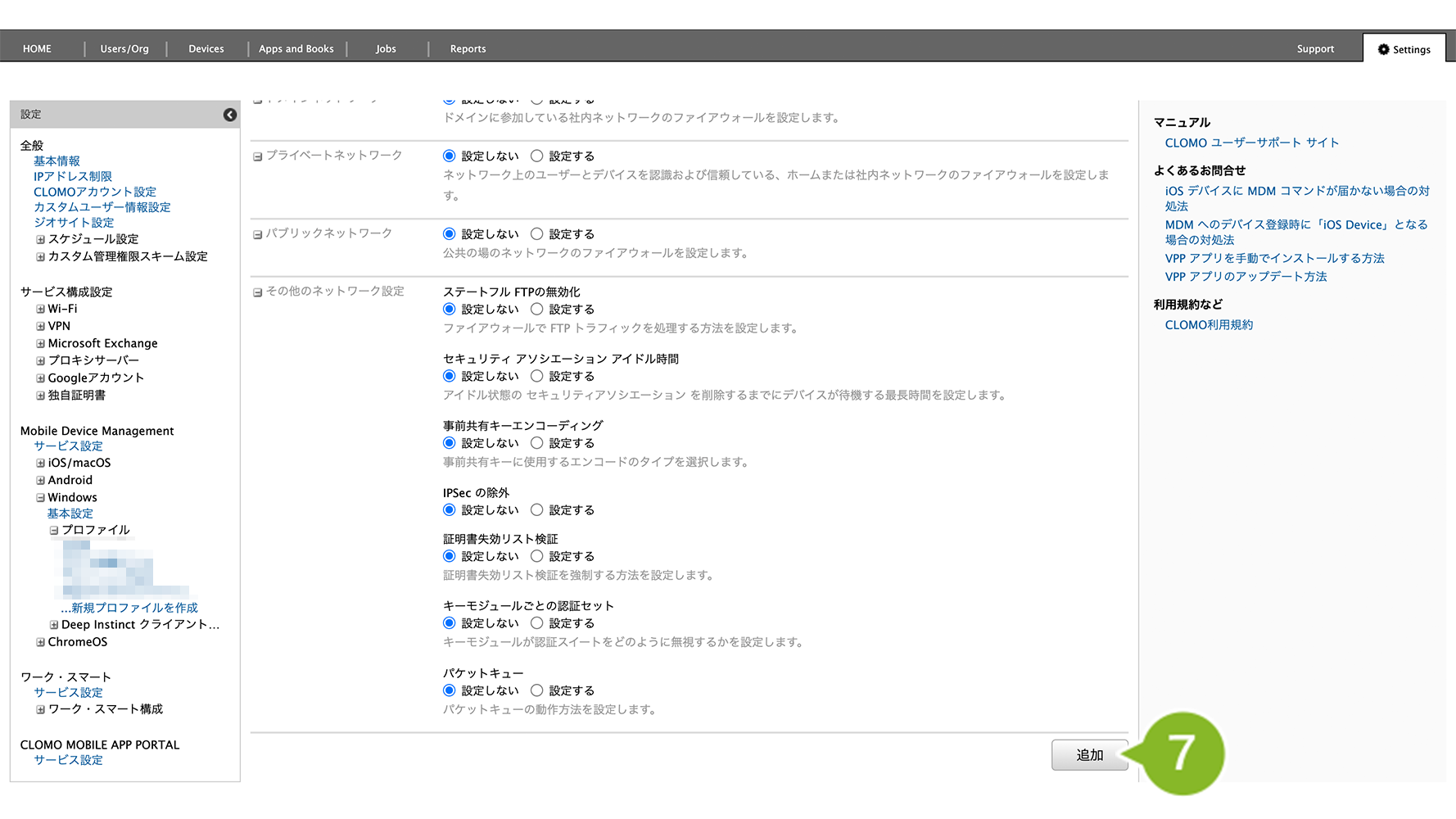The image size is (1456, 819).
Task: Expand the VPN settings node
Action: [40, 327]
